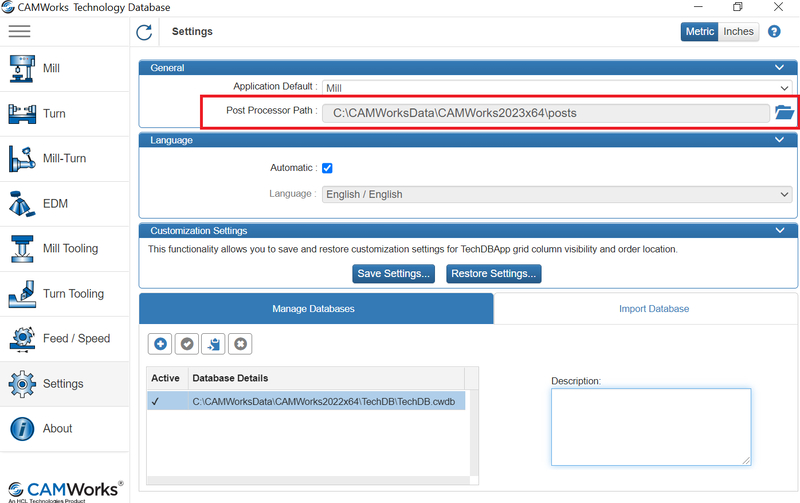The width and height of the screenshot is (800, 503).
Task: Click inside the Description text box
Action: coord(650,426)
